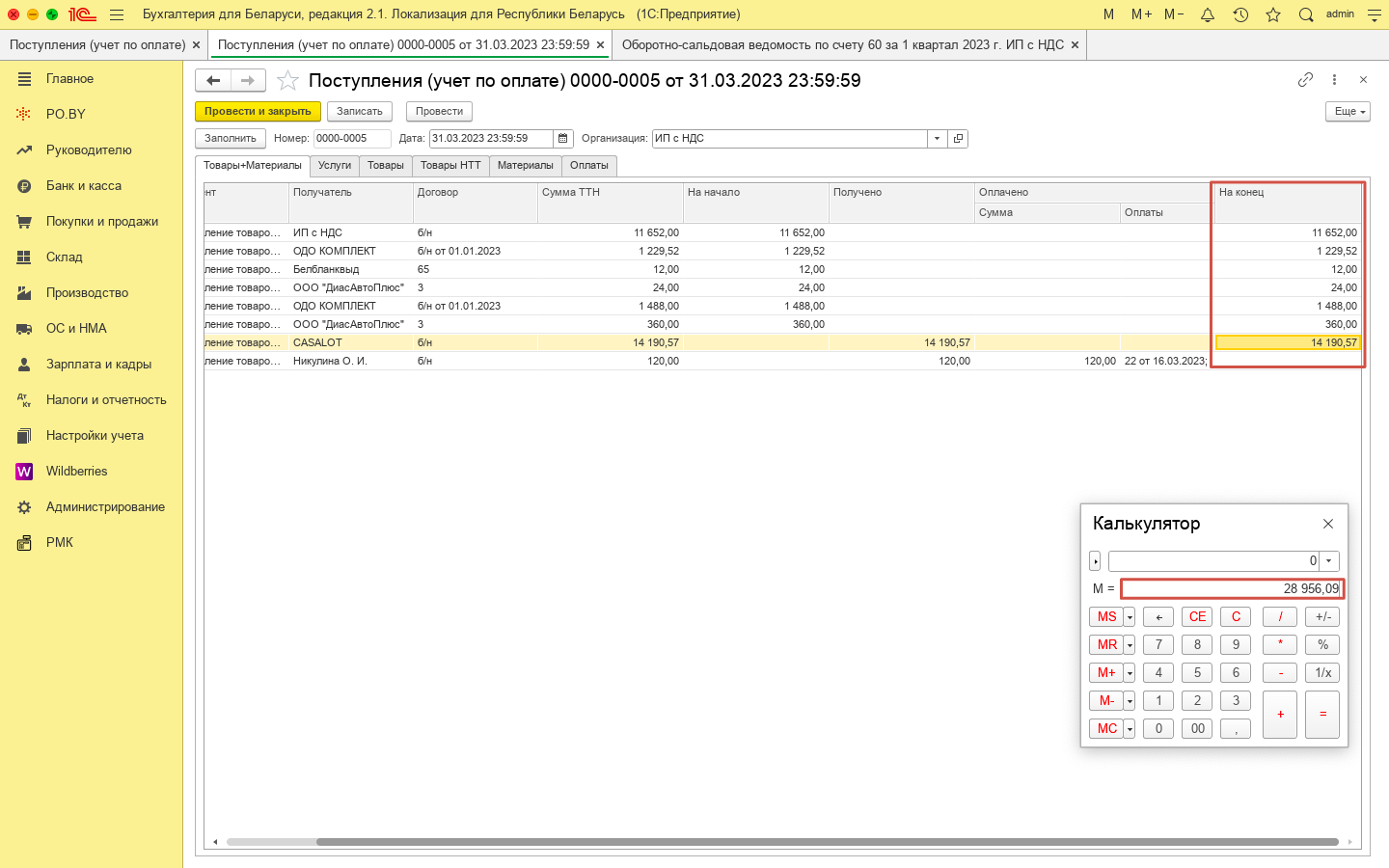Open the date calendar picker icon
This screenshot has height=868, width=1389.
[563, 139]
